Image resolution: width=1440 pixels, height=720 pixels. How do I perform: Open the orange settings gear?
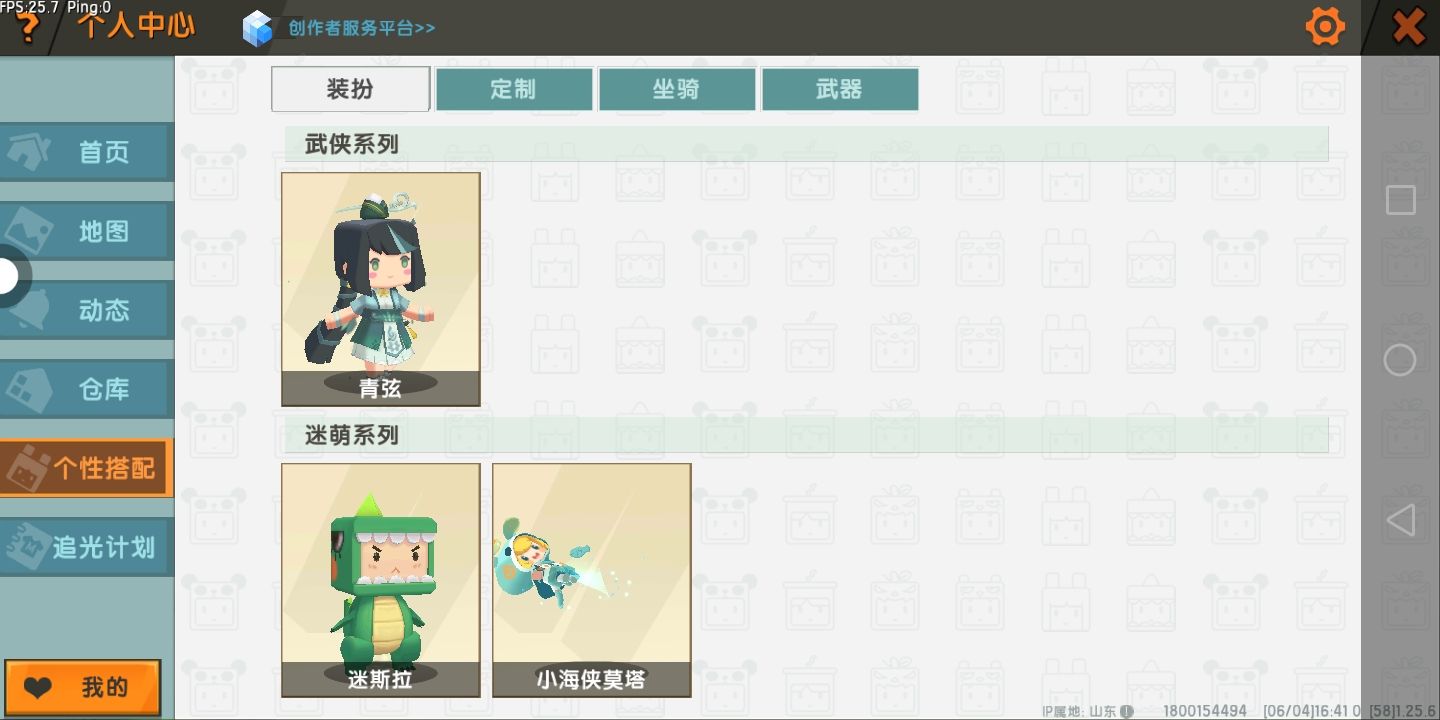[1325, 26]
